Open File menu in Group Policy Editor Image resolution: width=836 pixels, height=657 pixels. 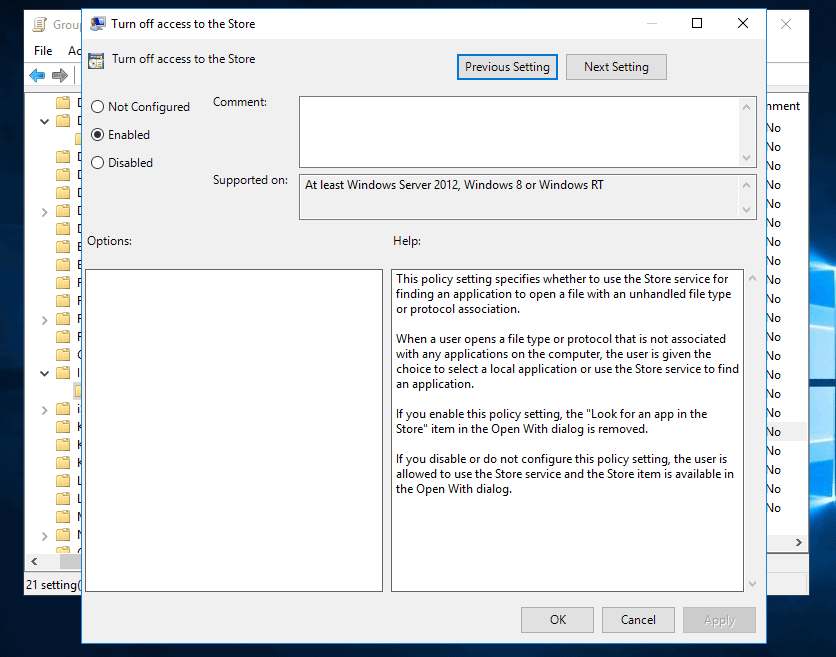coord(43,51)
